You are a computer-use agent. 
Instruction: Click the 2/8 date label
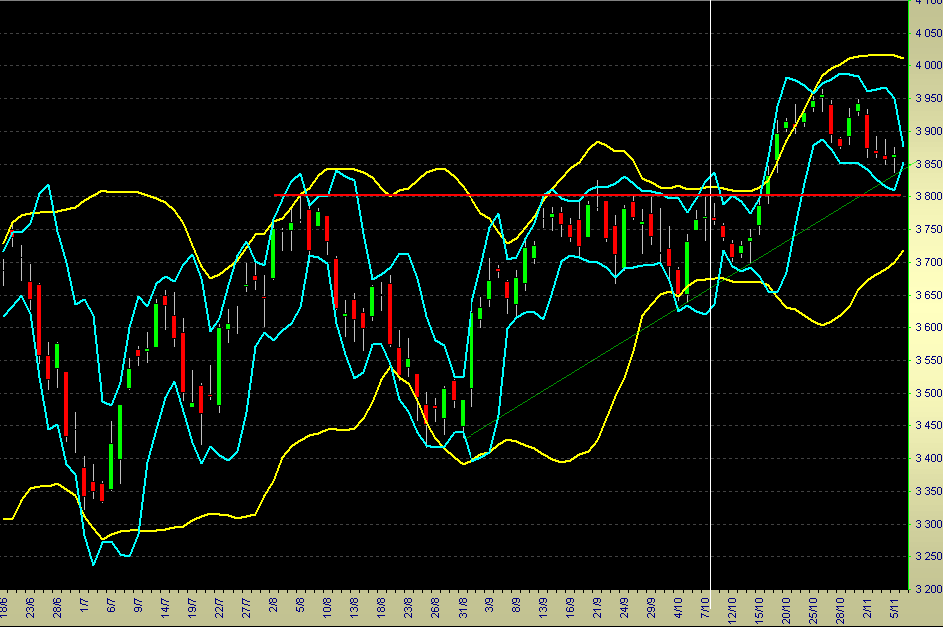click(275, 607)
